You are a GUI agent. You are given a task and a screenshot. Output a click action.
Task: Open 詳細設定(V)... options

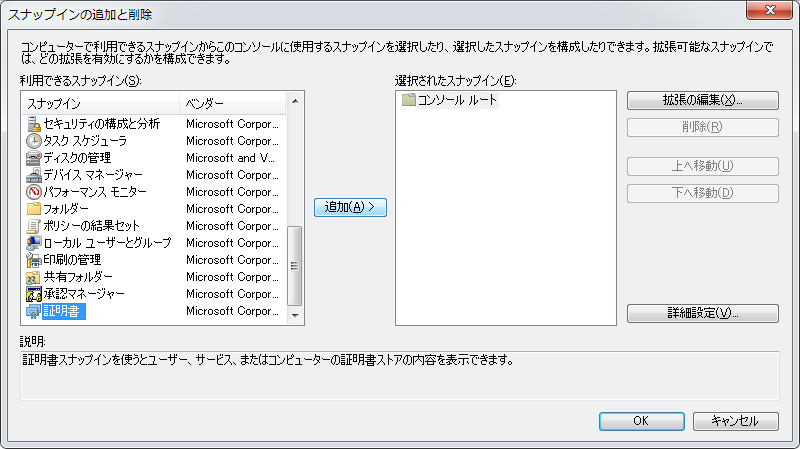click(702, 313)
